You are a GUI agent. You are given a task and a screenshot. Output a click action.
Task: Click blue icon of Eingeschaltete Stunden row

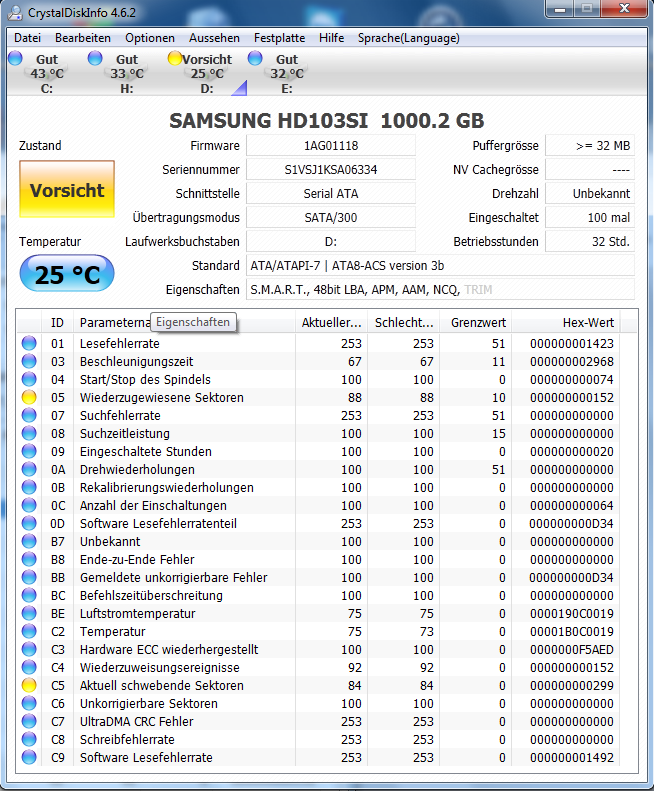[x=29, y=451]
